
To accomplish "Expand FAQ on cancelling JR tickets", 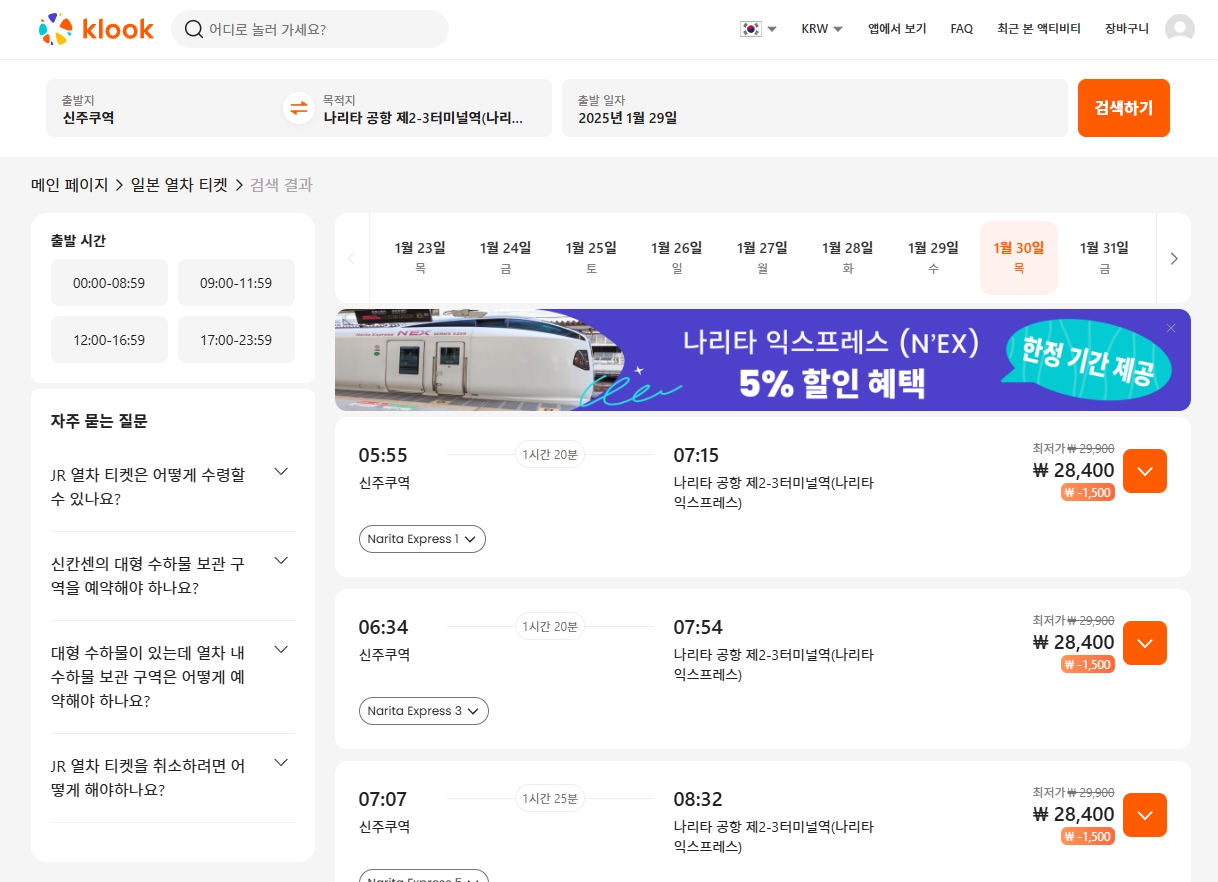I will (x=173, y=777).
